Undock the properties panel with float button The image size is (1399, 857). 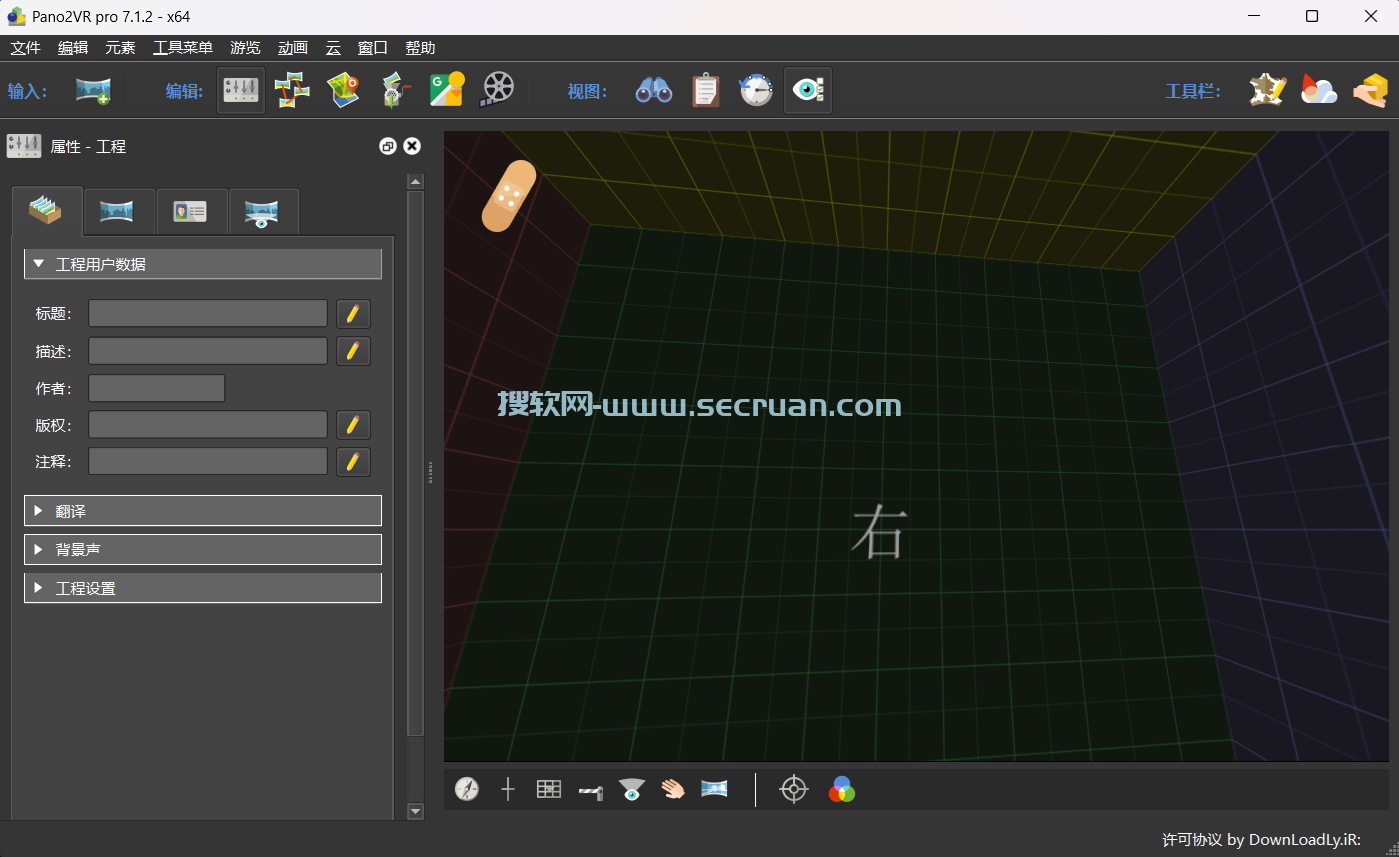[388, 146]
